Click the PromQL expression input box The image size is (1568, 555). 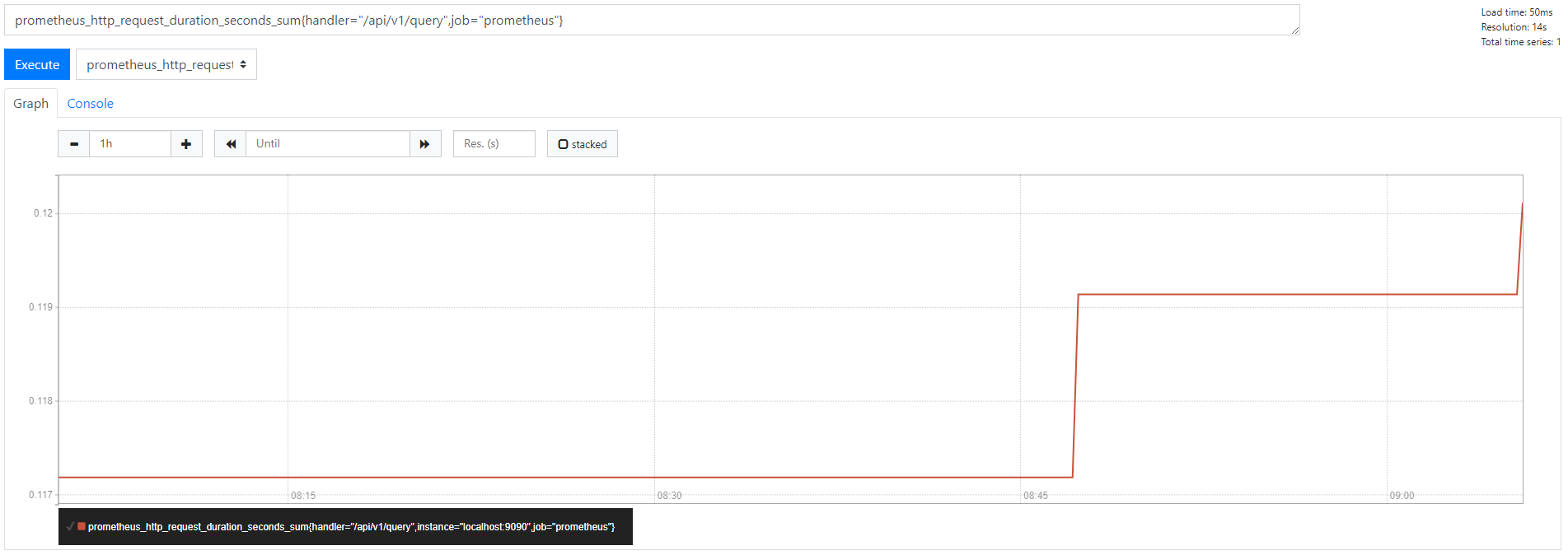(651, 21)
